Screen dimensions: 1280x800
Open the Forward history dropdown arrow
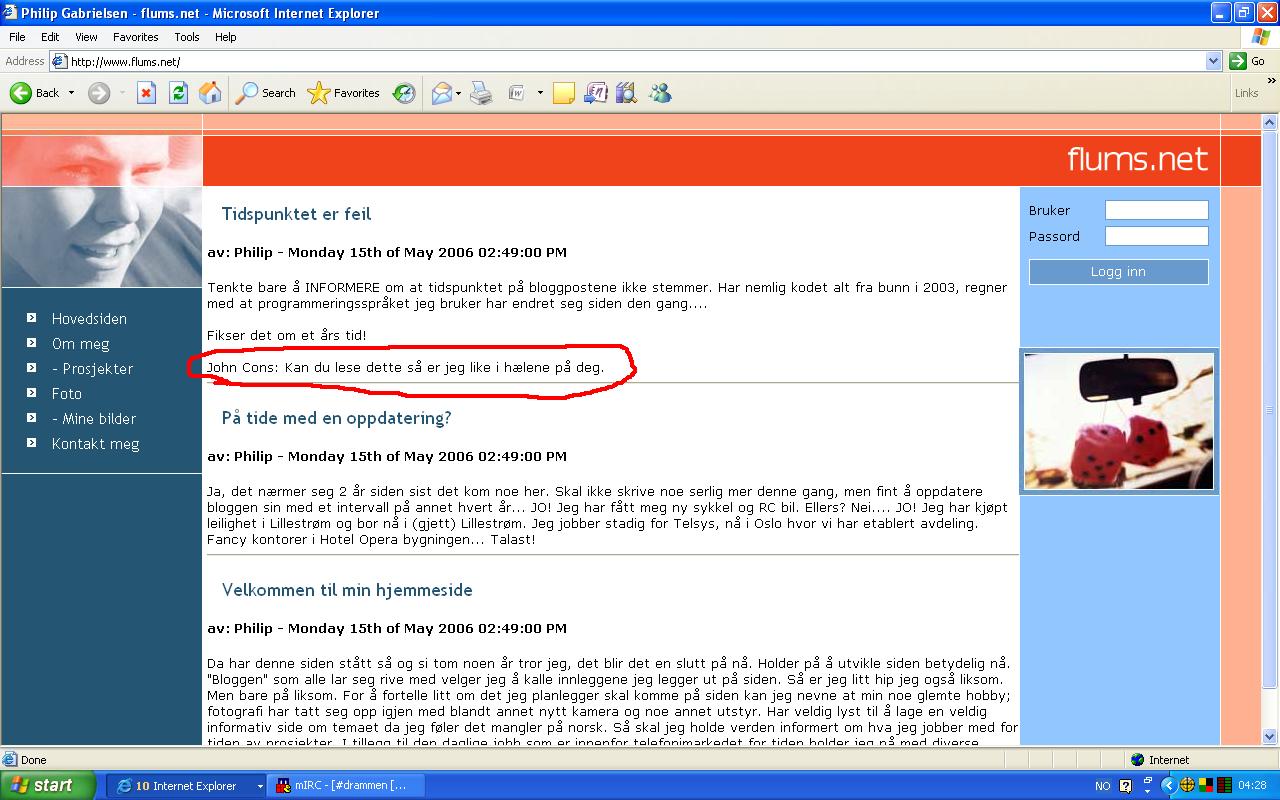pos(122,93)
